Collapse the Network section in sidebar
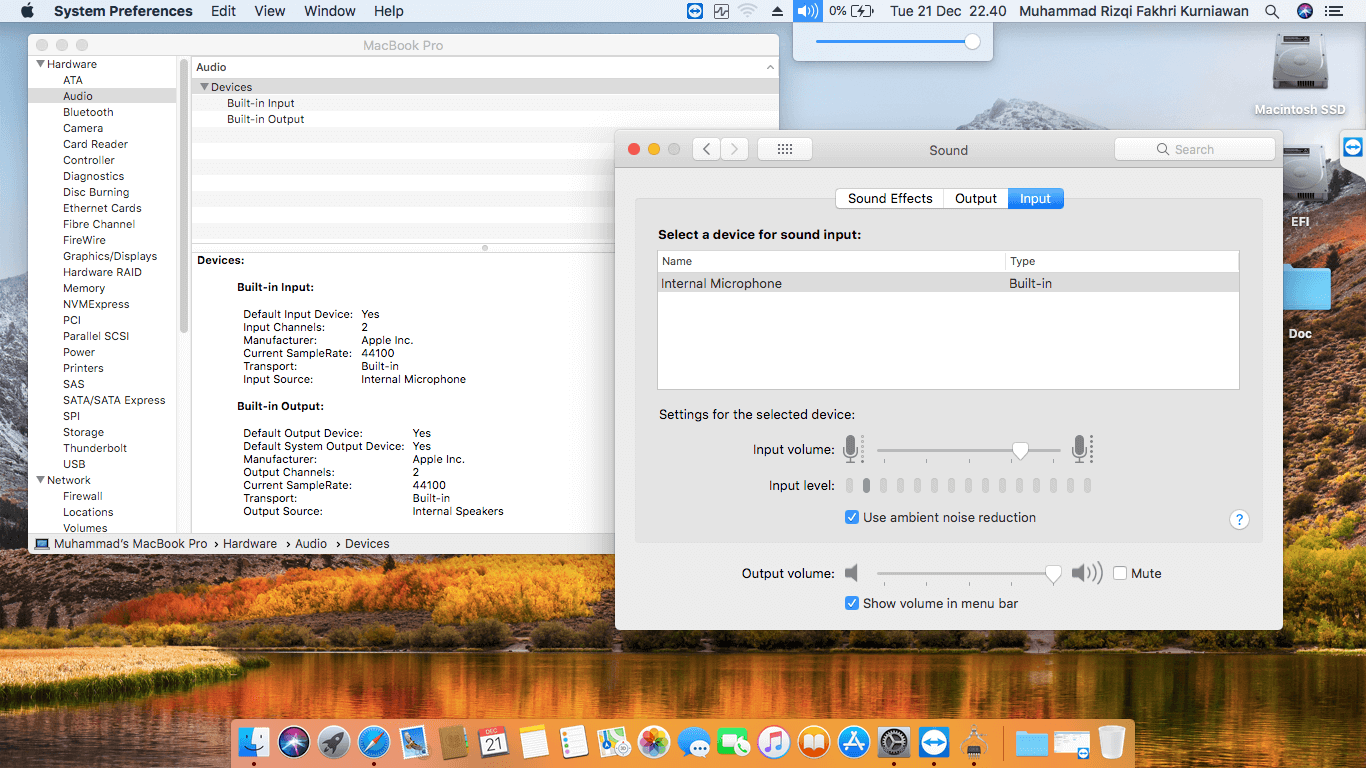This screenshot has height=768, width=1366. [40, 480]
